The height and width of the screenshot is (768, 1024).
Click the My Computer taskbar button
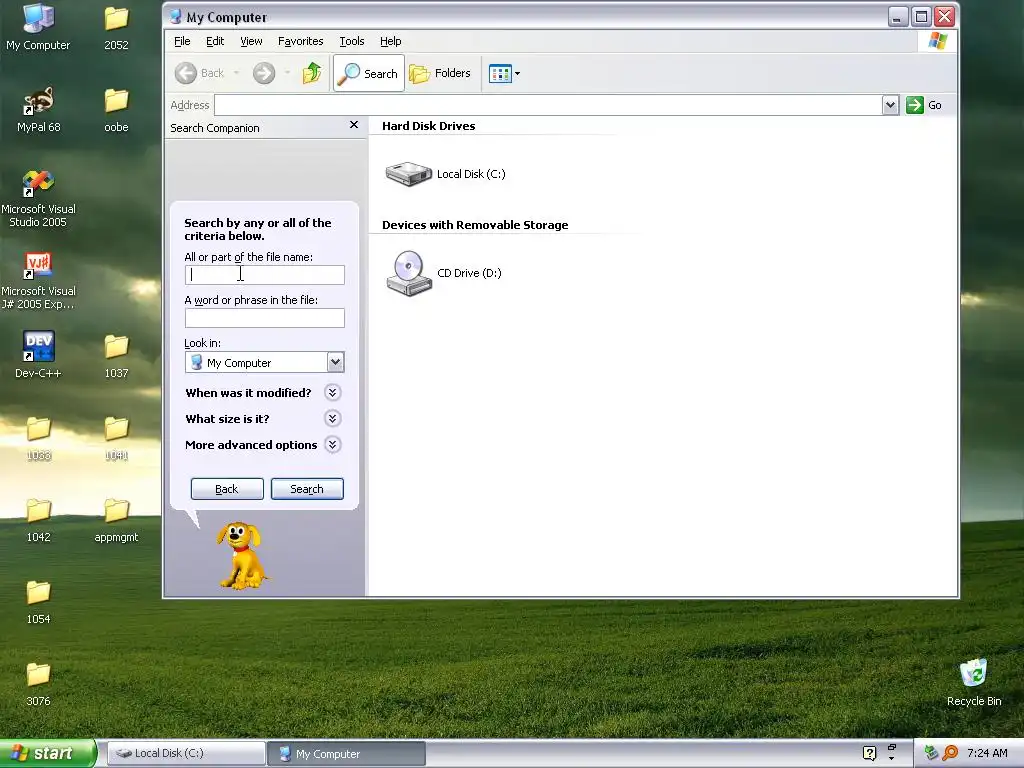(x=346, y=754)
